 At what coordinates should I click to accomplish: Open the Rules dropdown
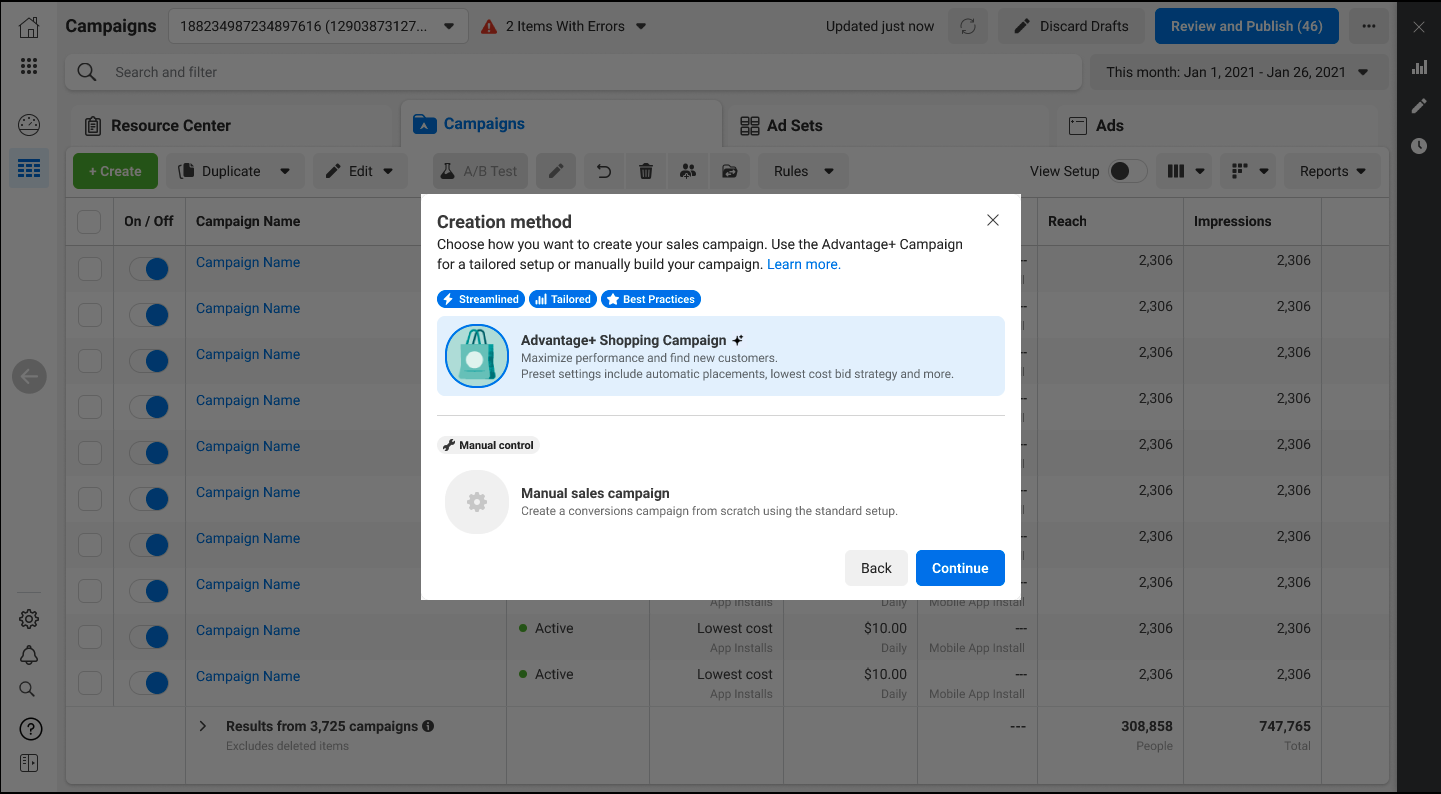[x=802, y=171]
